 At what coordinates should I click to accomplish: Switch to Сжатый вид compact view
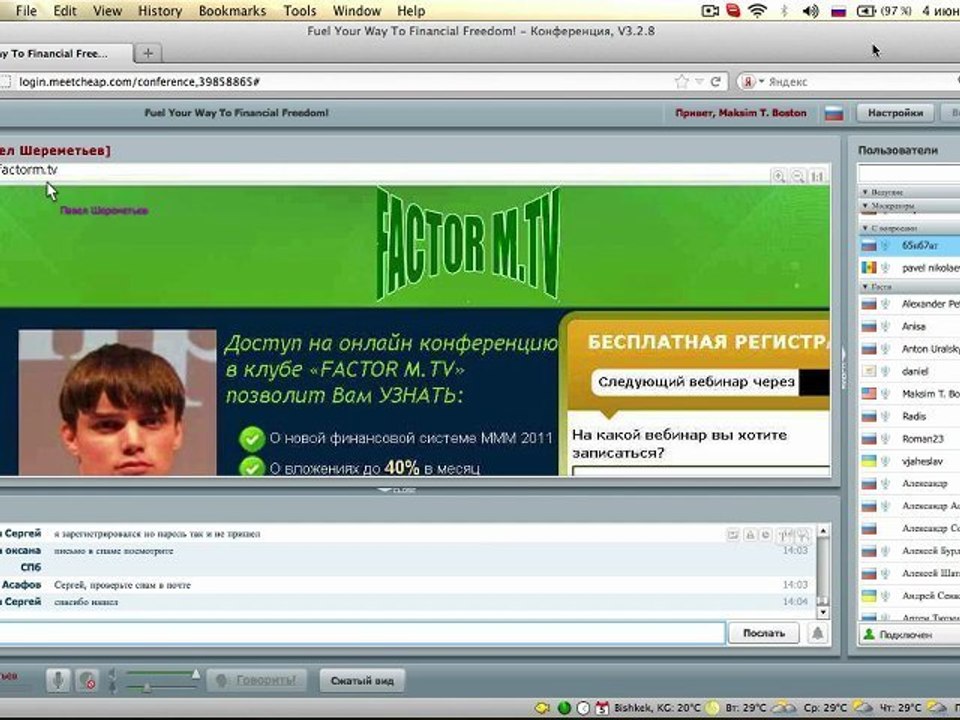pyautogui.click(x=362, y=680)
